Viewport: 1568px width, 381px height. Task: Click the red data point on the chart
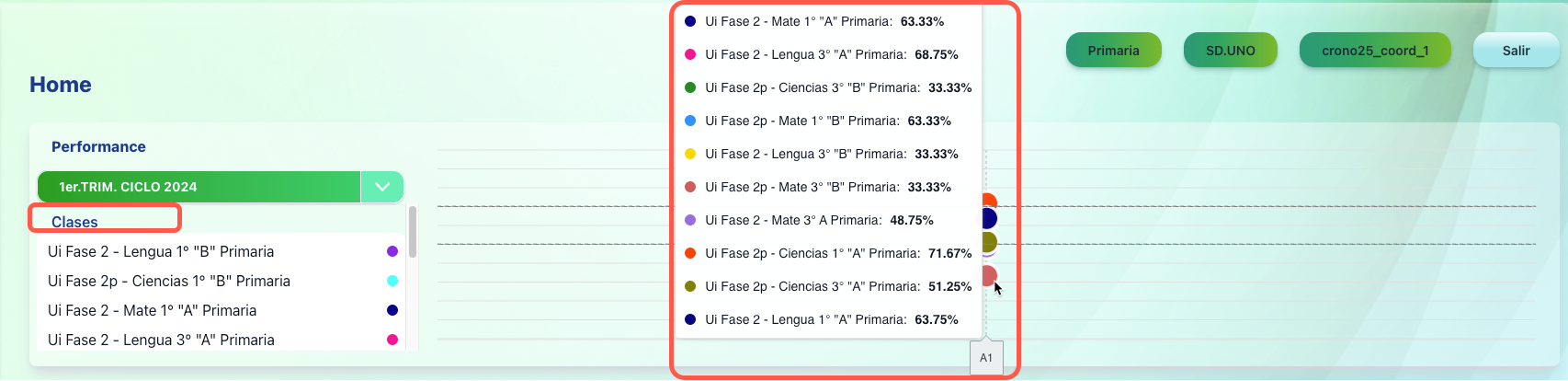(989, 274)
